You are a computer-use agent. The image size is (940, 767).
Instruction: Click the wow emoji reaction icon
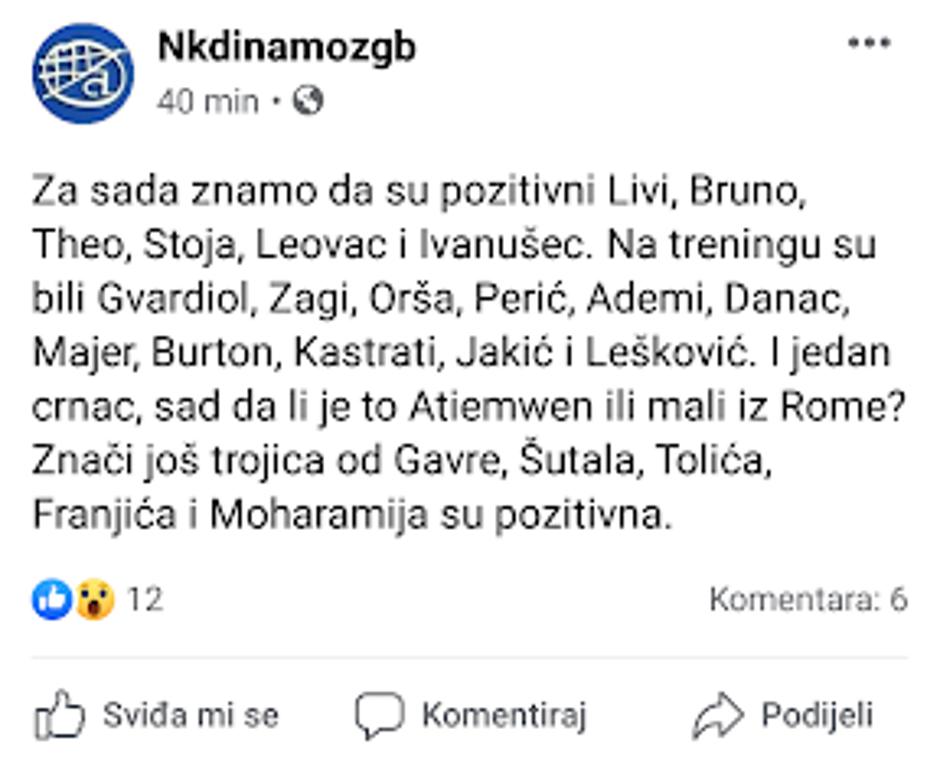pyautogui.click(x=95, y=599)
